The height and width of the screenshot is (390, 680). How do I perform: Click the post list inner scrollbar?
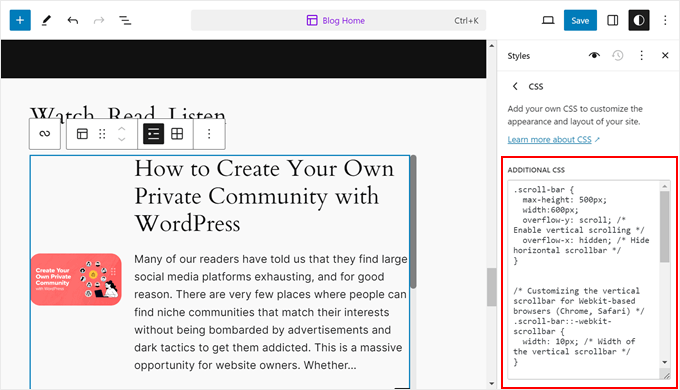coord(413,222)
